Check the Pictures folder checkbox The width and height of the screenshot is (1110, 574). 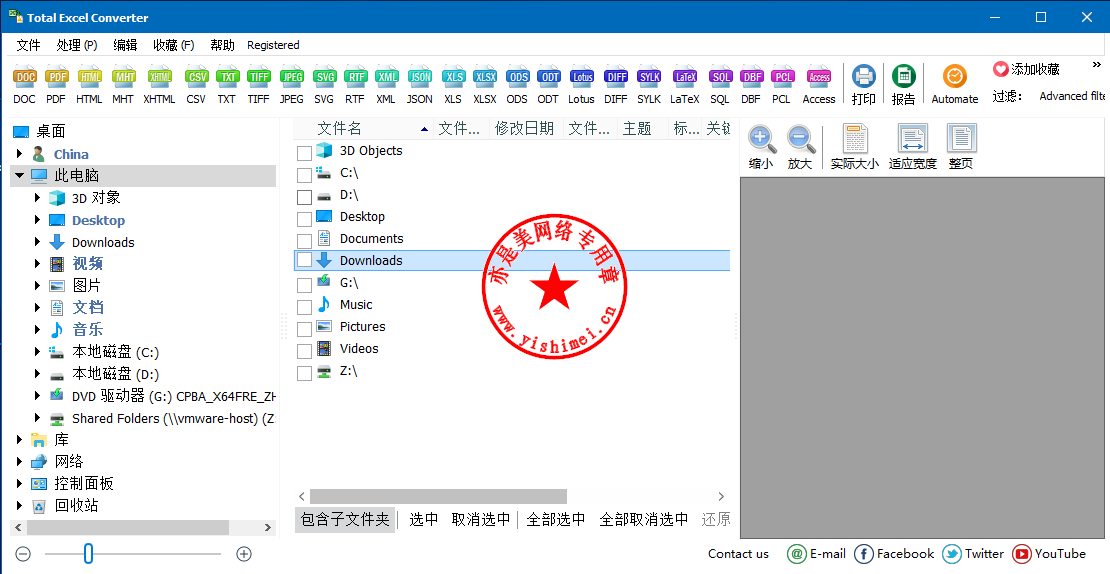coord(304,328)
